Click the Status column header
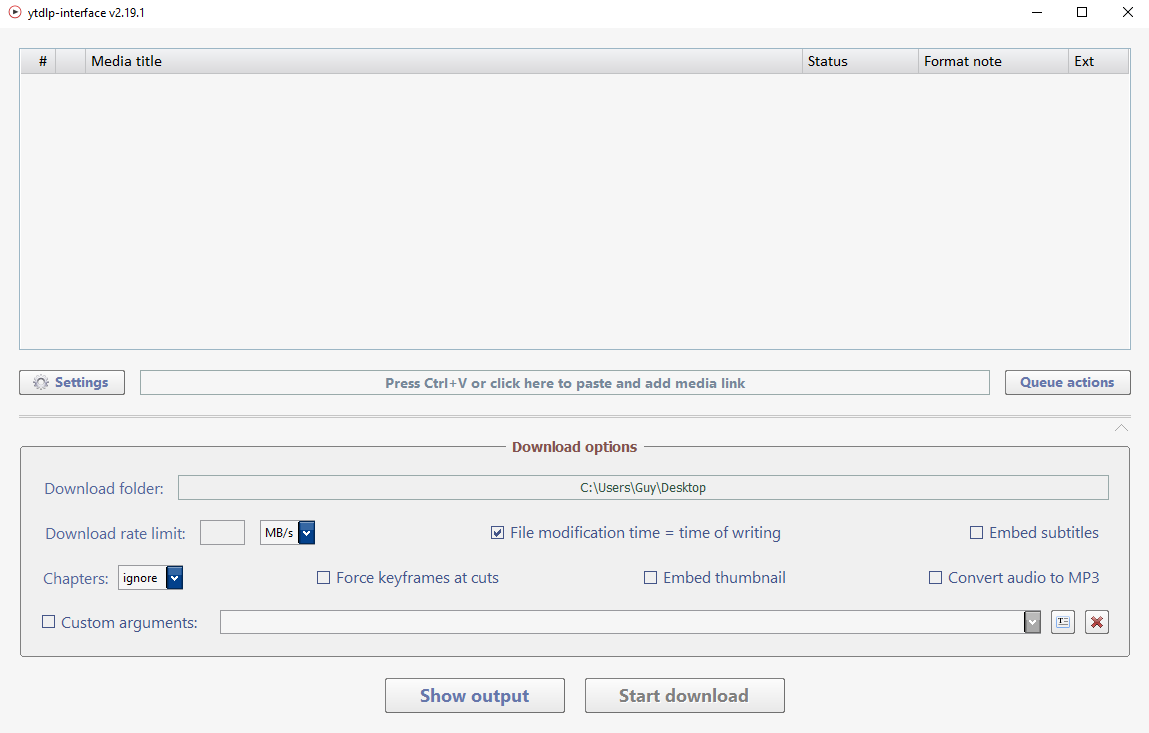The width and height of the screenshot is (1149, 733). [860, 62]
